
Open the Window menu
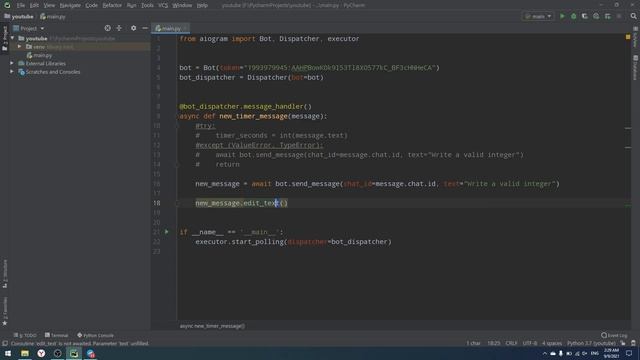coord(182,5)
